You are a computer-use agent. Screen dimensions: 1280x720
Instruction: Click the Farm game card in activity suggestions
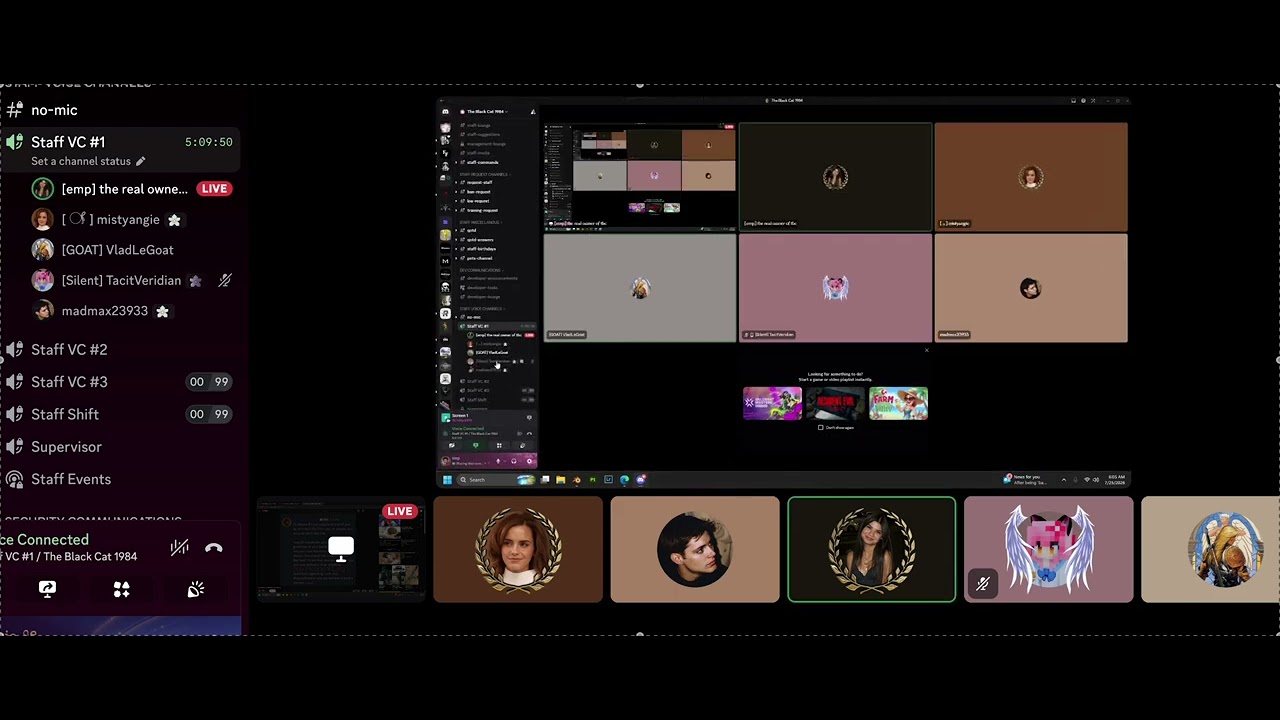click(898, 404)
